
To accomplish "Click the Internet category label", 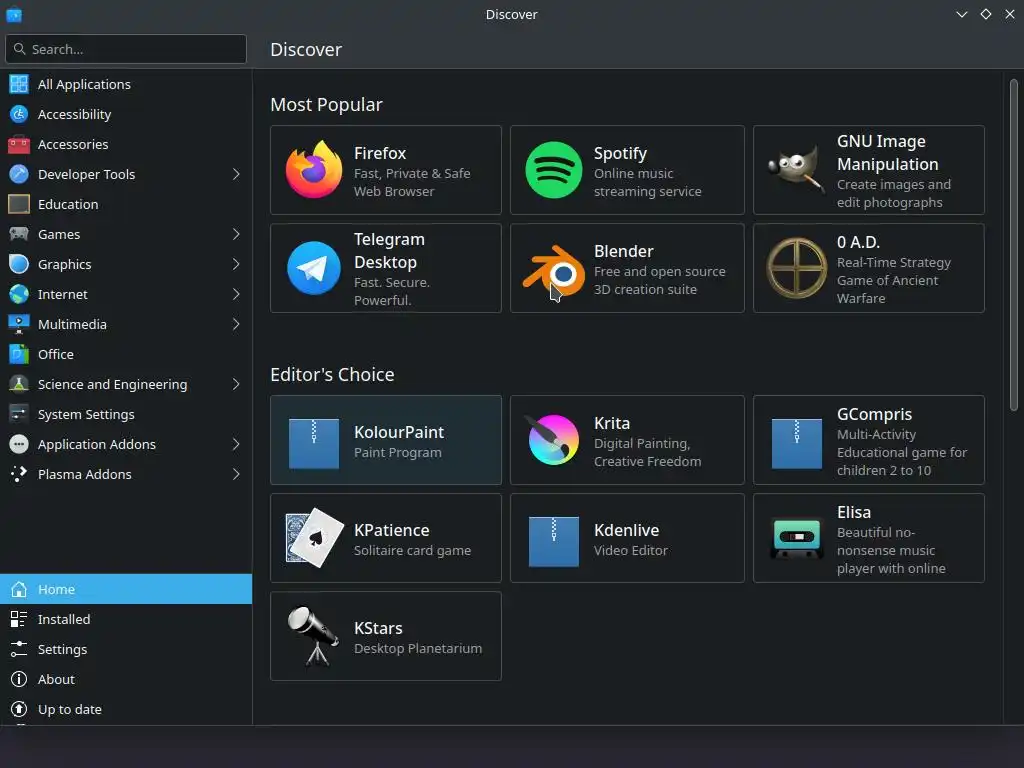I will point(63,295).
